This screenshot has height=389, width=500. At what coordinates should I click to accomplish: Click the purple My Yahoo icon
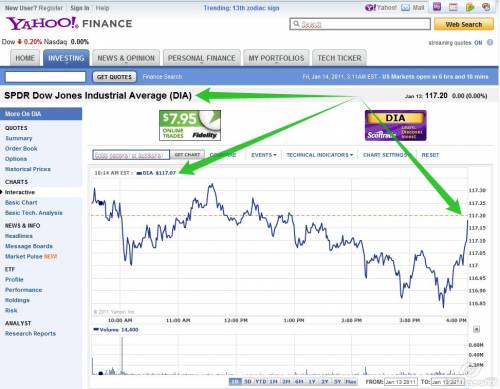437,7
